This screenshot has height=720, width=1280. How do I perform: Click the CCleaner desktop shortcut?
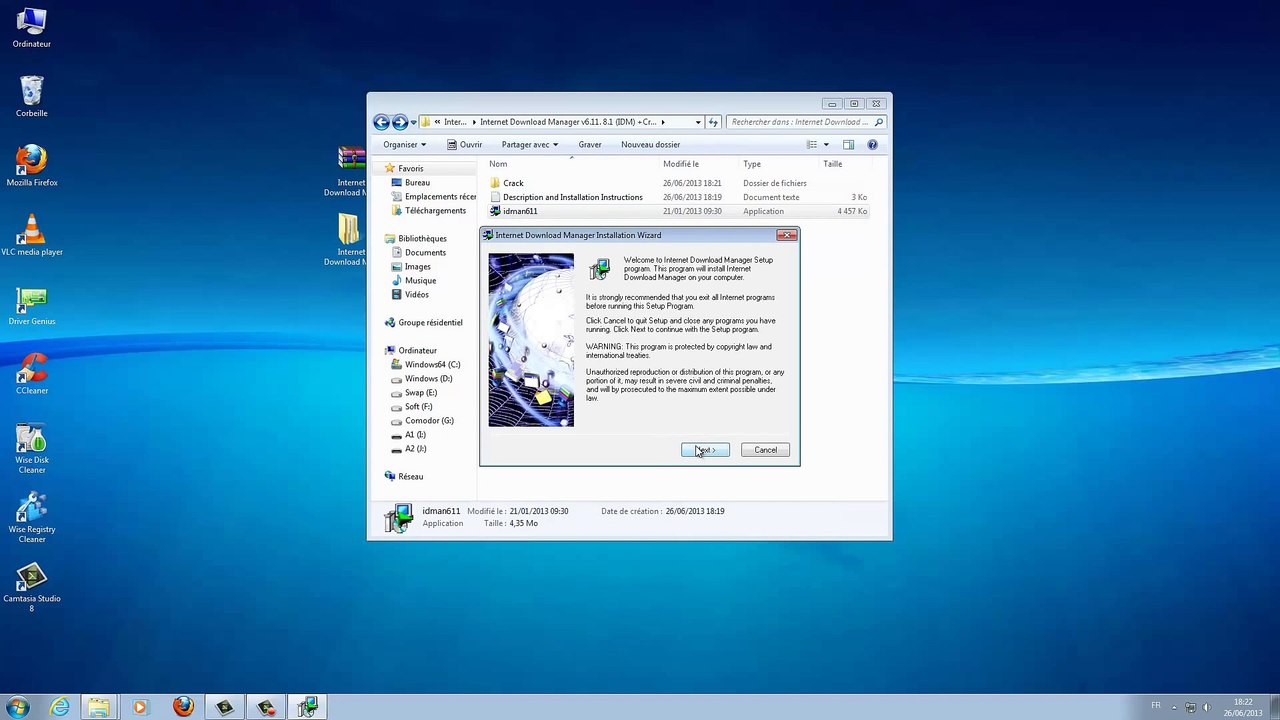tap(32, 373)
